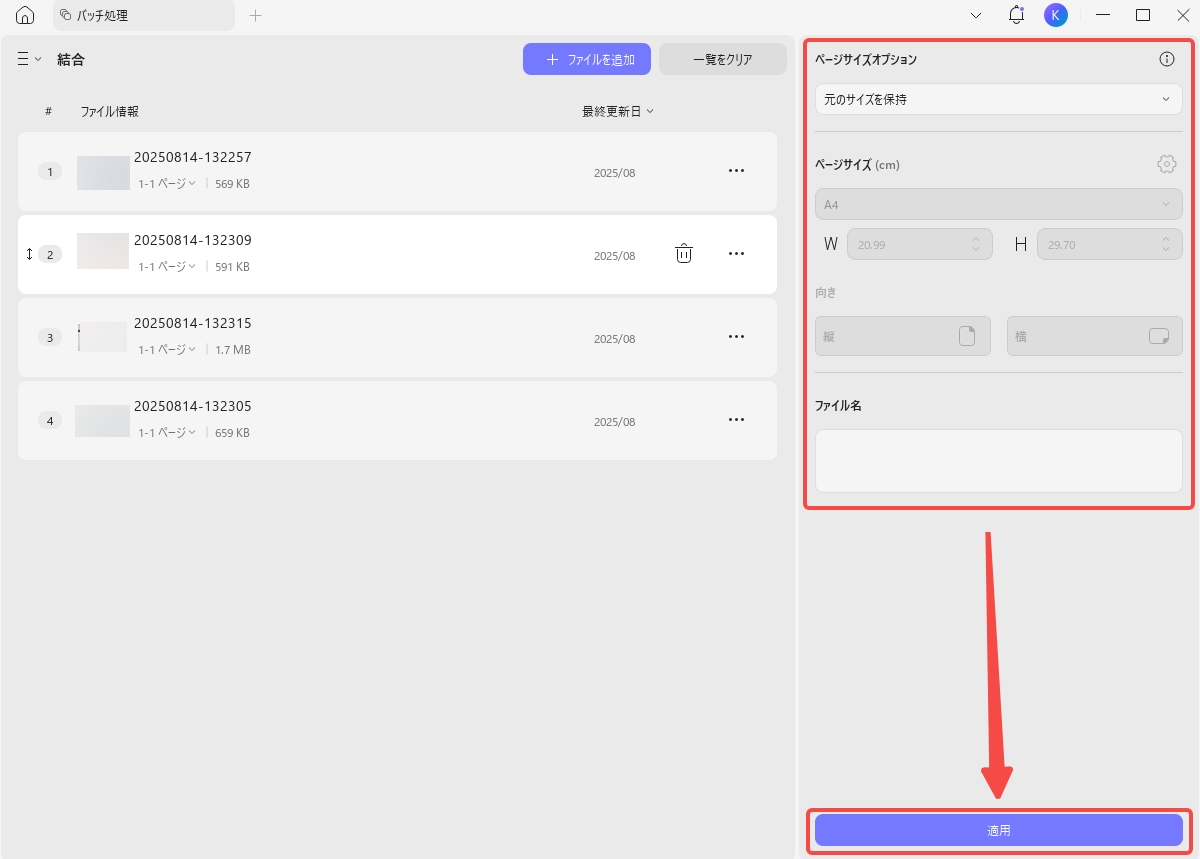
Task: Open the K user account avatar
Action: [1055, 15]
